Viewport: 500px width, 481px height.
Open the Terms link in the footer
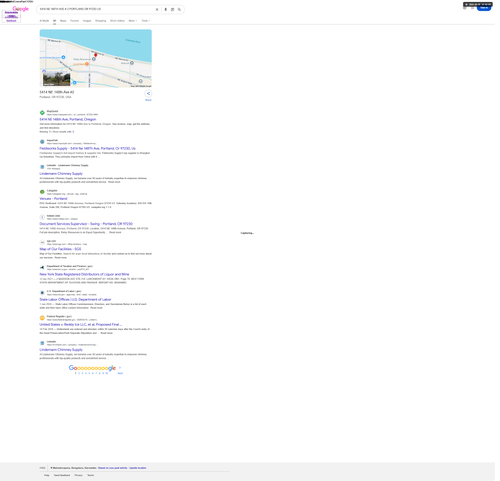coord(91,475)
